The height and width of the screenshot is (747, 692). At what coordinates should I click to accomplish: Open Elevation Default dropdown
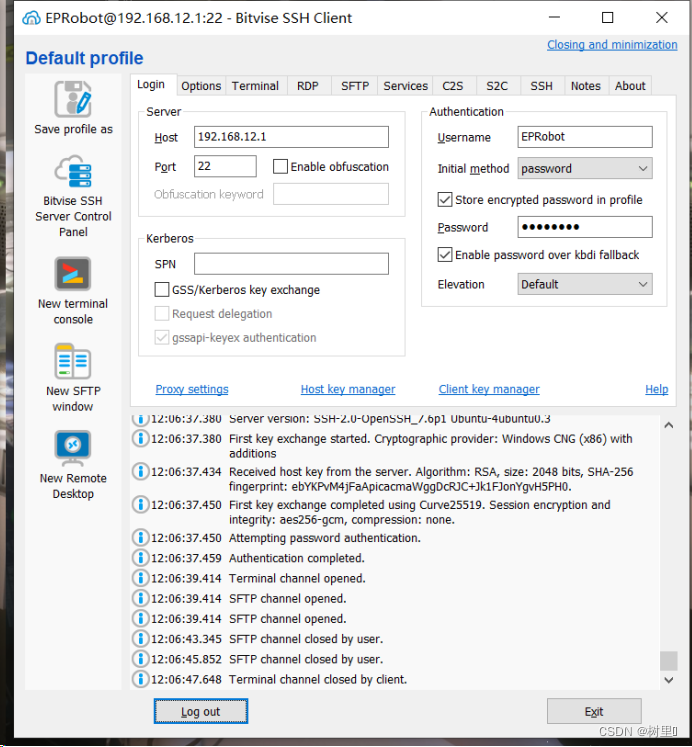coord(585,284)
